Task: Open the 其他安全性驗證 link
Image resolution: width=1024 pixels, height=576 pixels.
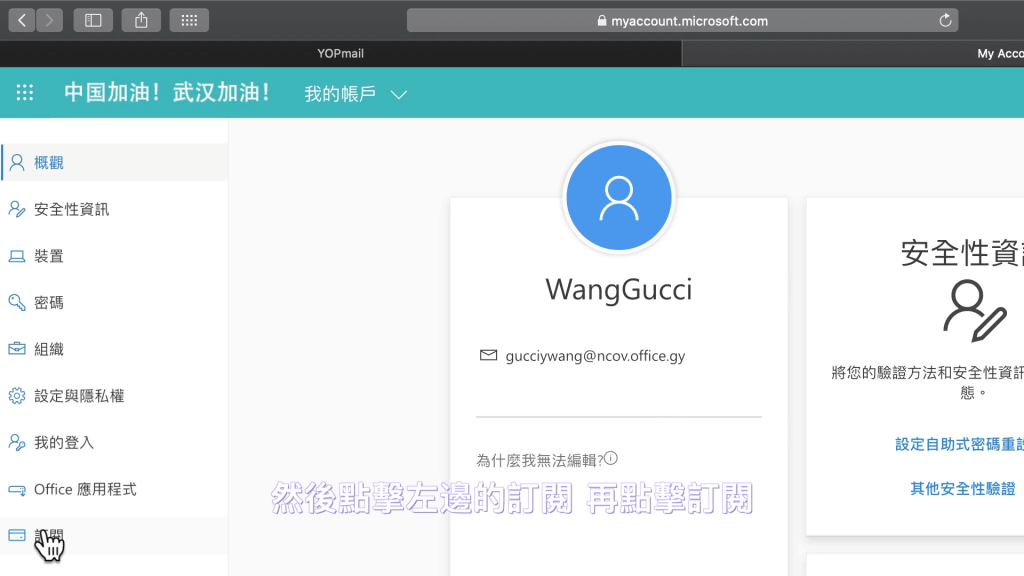Action: point(963,488)
